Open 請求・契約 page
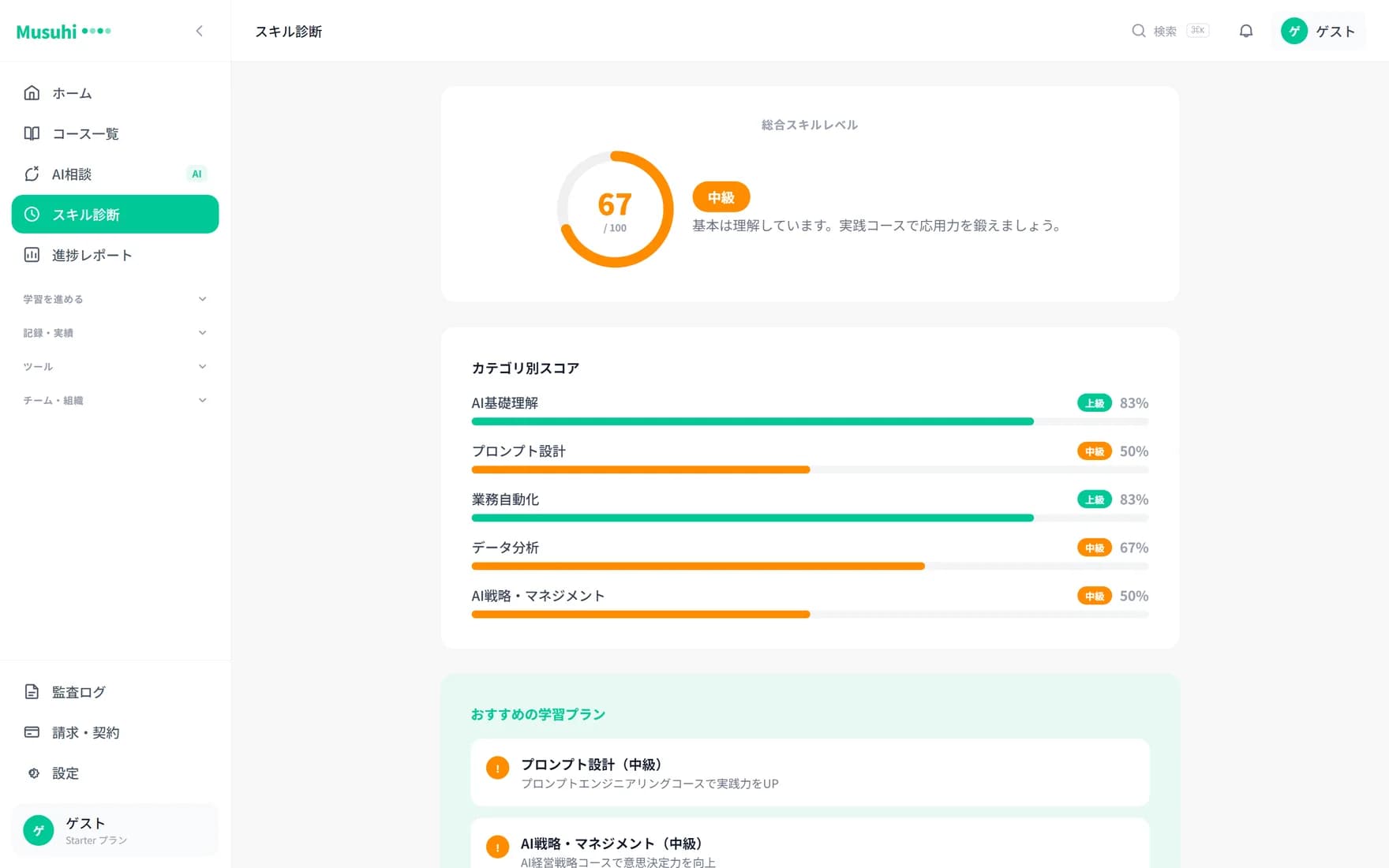 click(115, 732)
